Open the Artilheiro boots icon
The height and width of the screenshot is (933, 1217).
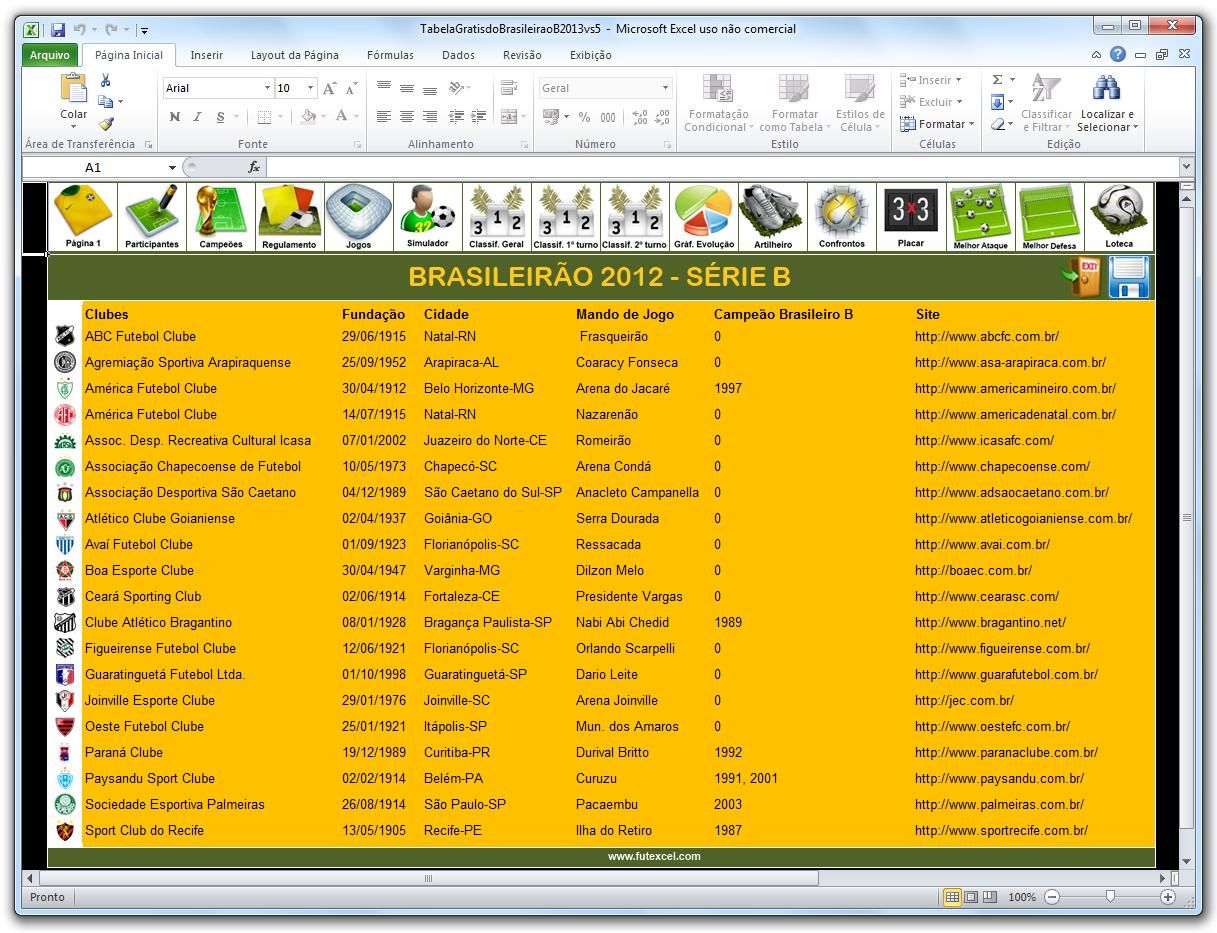773,216
